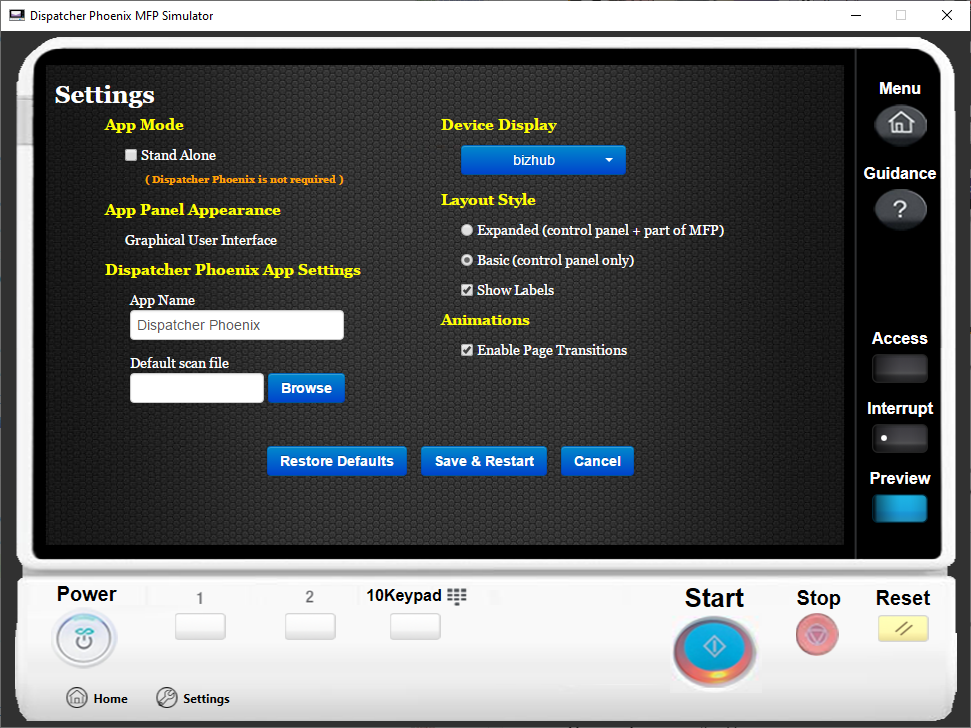Click the simulator window title icon

pyautogui.click(x=17, y=15)
